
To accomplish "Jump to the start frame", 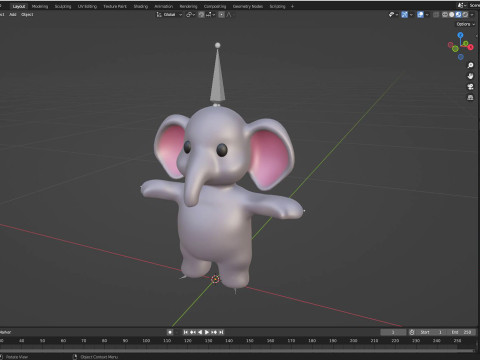I will pyautogui.click(x=186, y=332).
